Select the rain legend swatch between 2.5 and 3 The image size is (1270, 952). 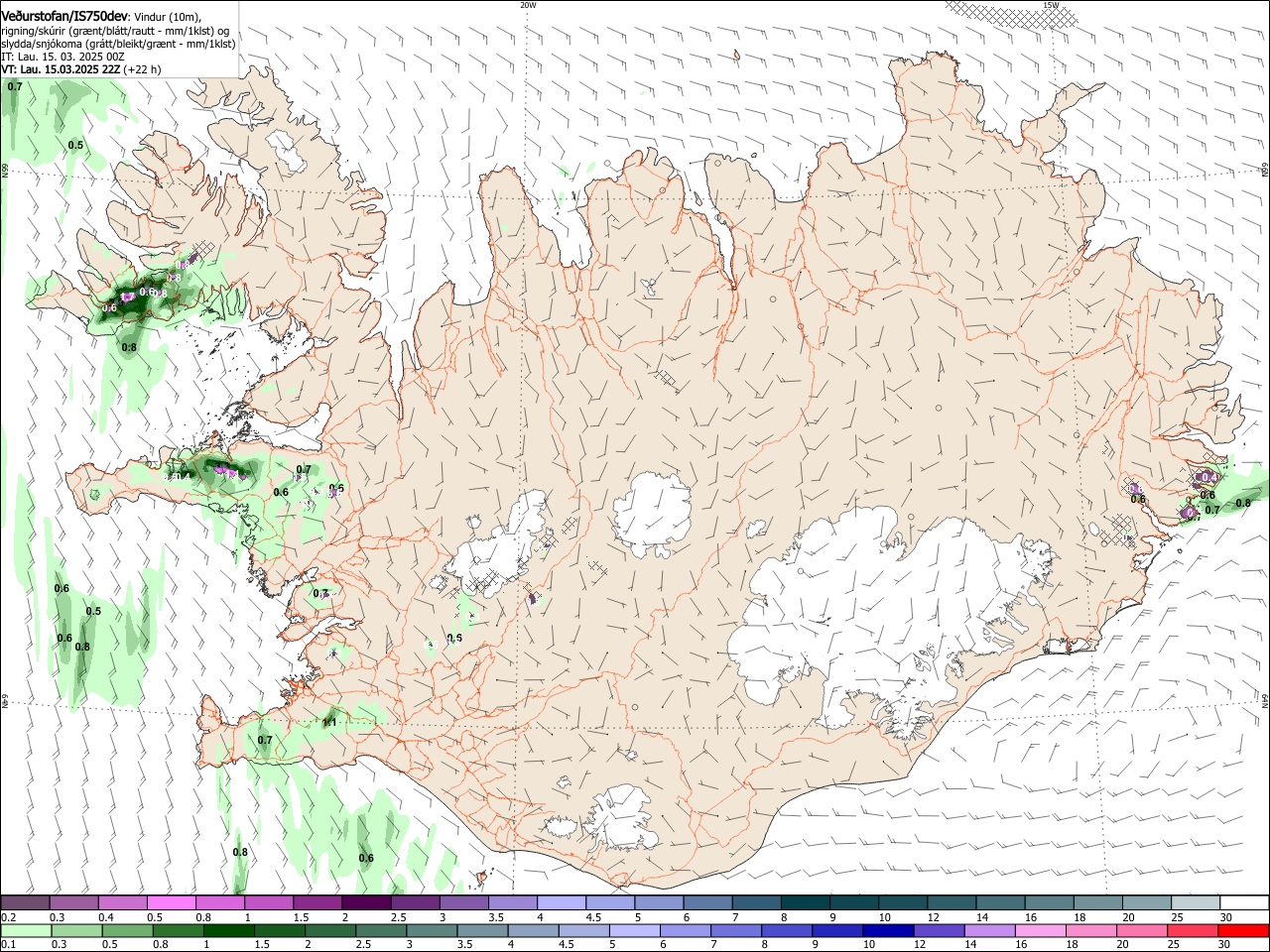point(381,930)
